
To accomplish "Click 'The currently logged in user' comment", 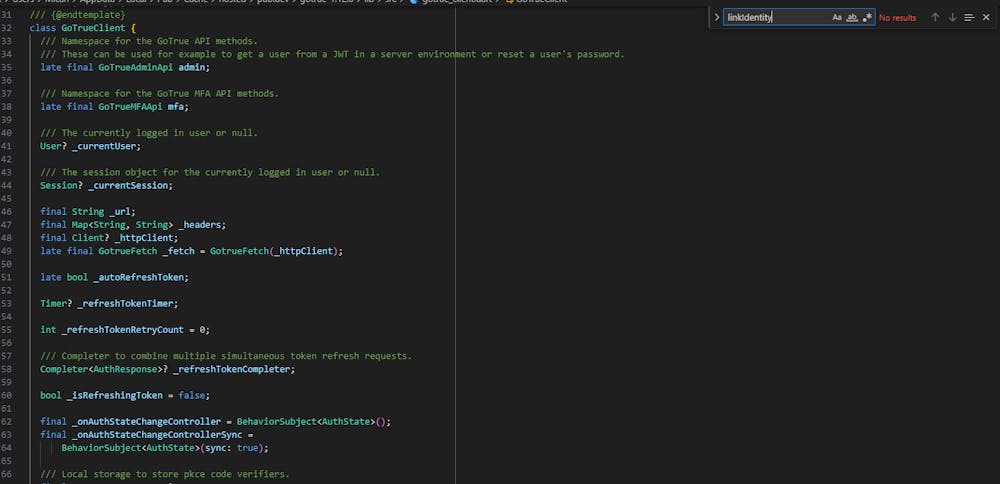I will (149, 133).
